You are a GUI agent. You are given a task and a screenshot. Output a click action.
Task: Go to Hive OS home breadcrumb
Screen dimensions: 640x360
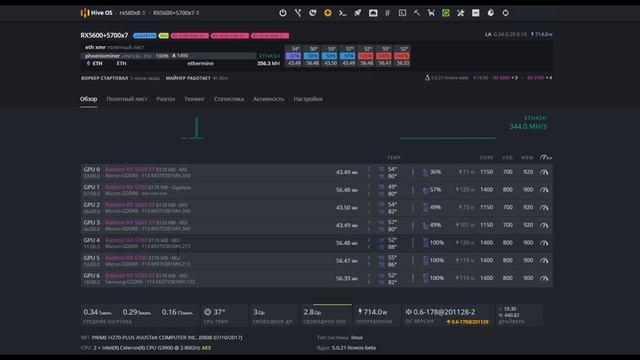click(x=101, y=13)
